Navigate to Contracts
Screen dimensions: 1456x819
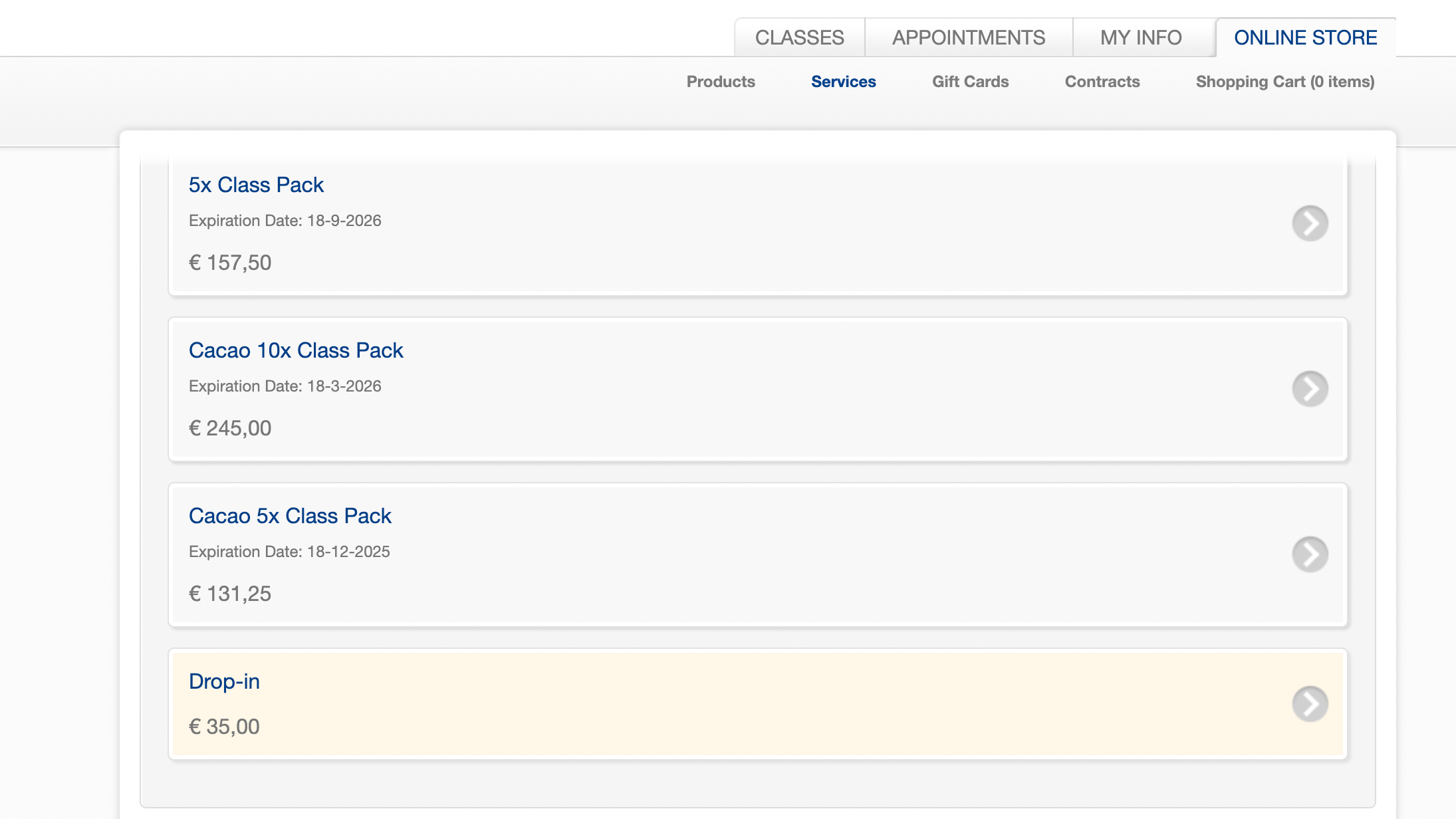point(1102,82)
